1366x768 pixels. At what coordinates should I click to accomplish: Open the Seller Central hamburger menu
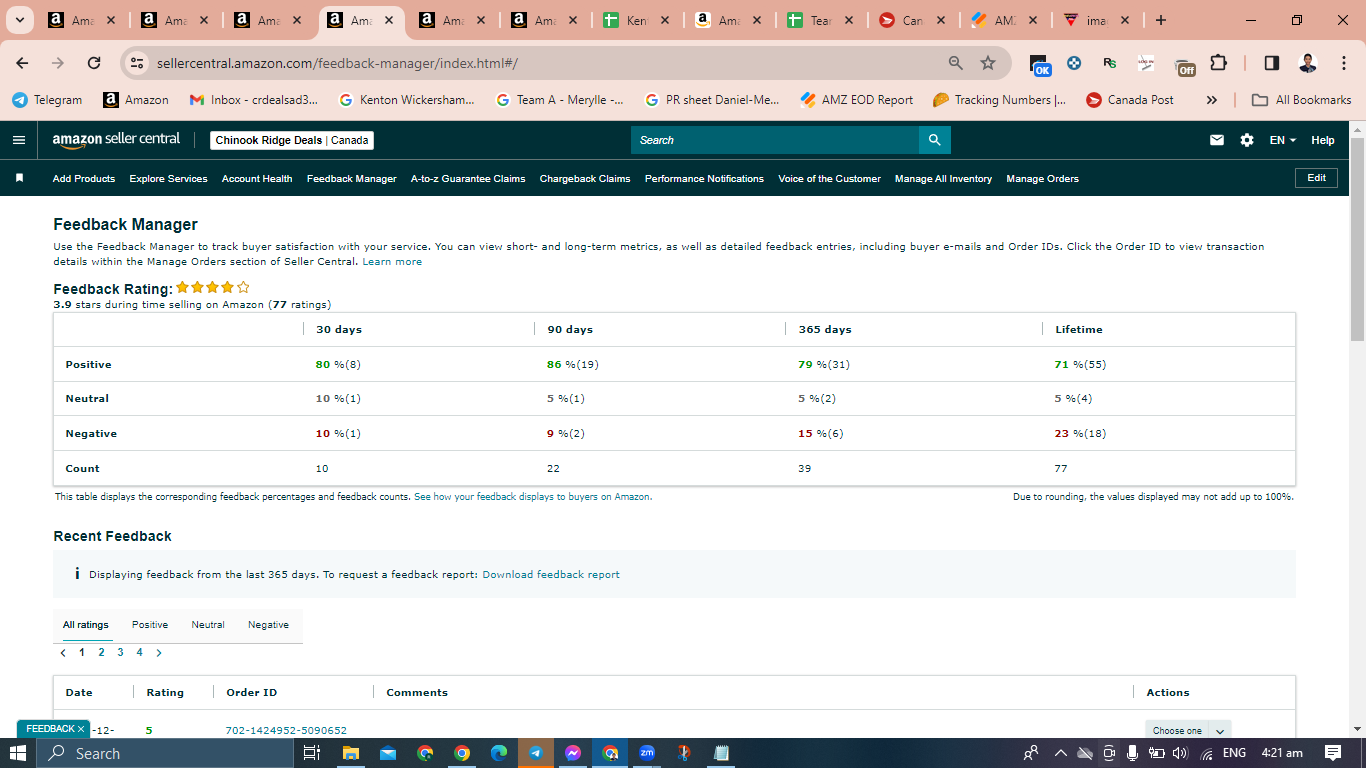(19, 140)
